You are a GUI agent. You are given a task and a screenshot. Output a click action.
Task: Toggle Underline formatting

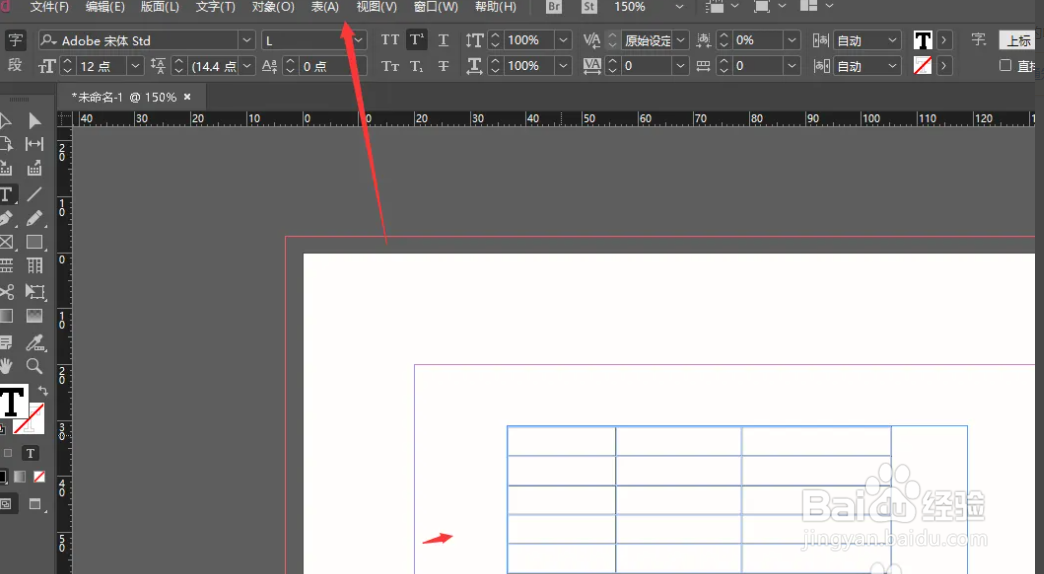pyautogui.click(x=443, y=40)
